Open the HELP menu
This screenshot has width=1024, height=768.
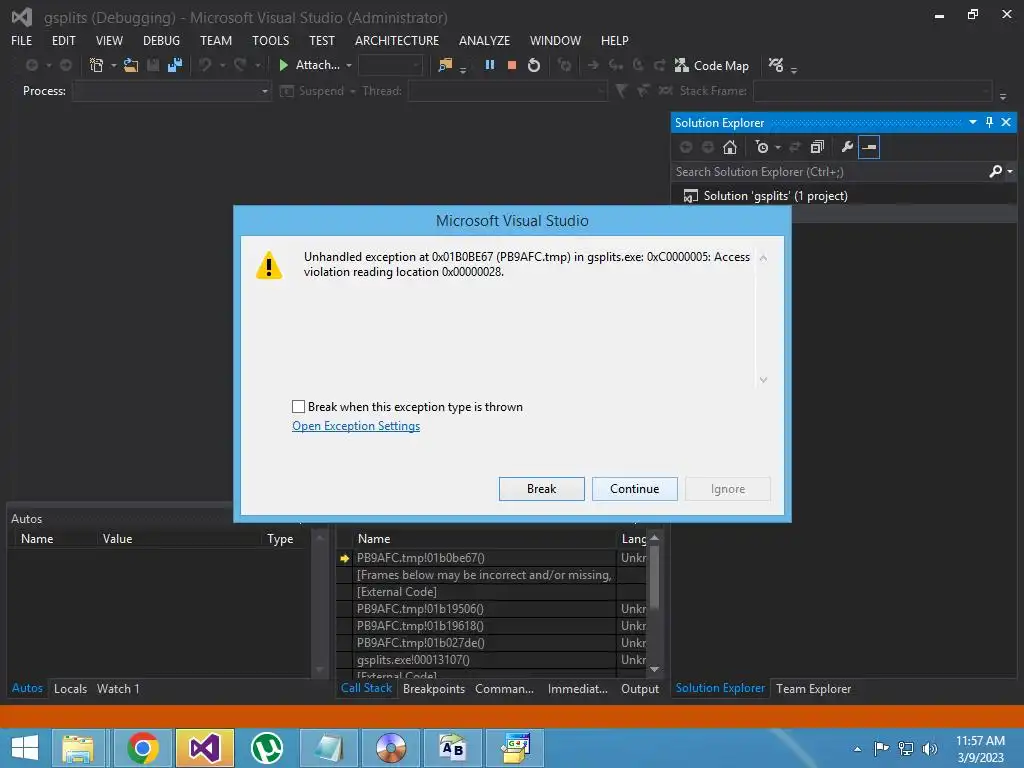pyautogui.click(x=615, y=40)
